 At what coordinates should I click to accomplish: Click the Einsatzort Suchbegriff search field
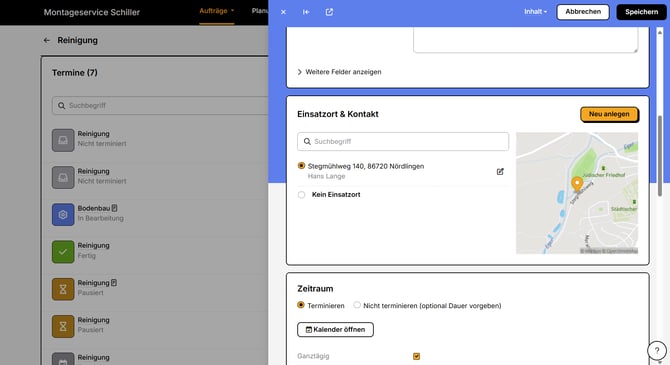403,141
